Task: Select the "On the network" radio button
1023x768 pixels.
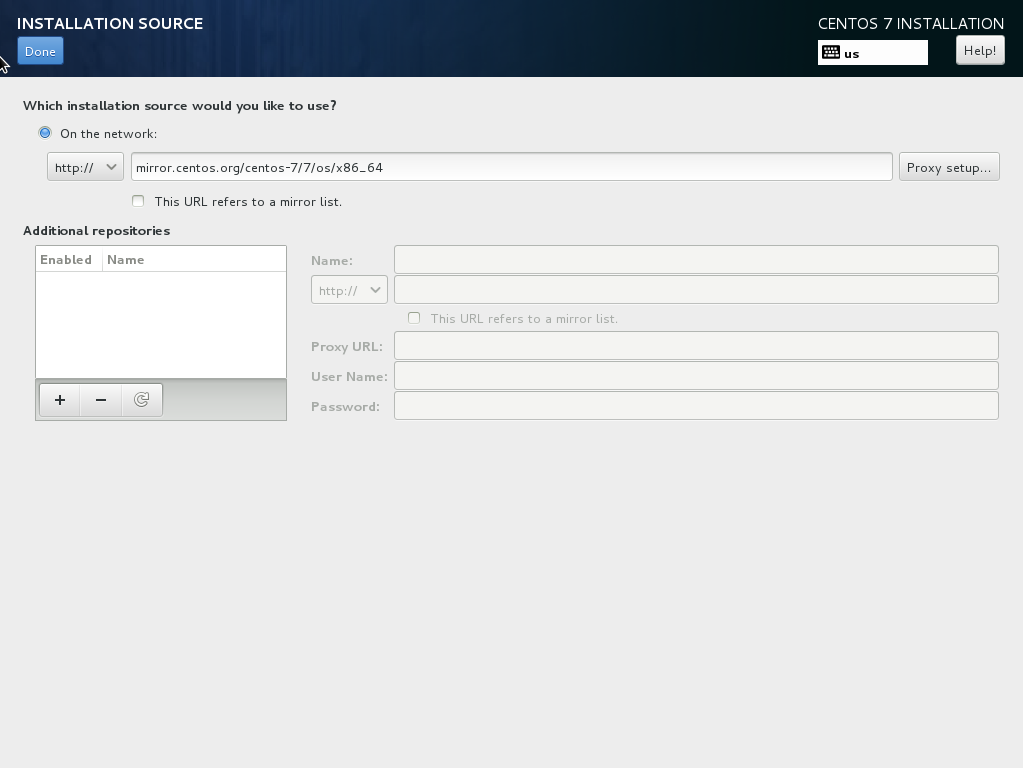Action: (45, 133)
